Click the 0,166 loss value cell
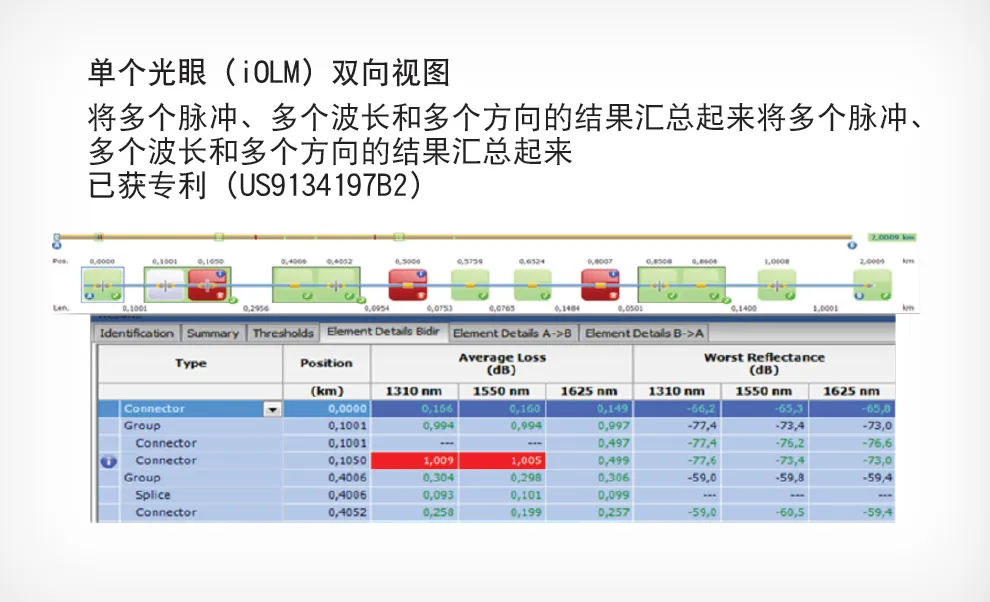 pyautogui.click(x=414, y=409)
